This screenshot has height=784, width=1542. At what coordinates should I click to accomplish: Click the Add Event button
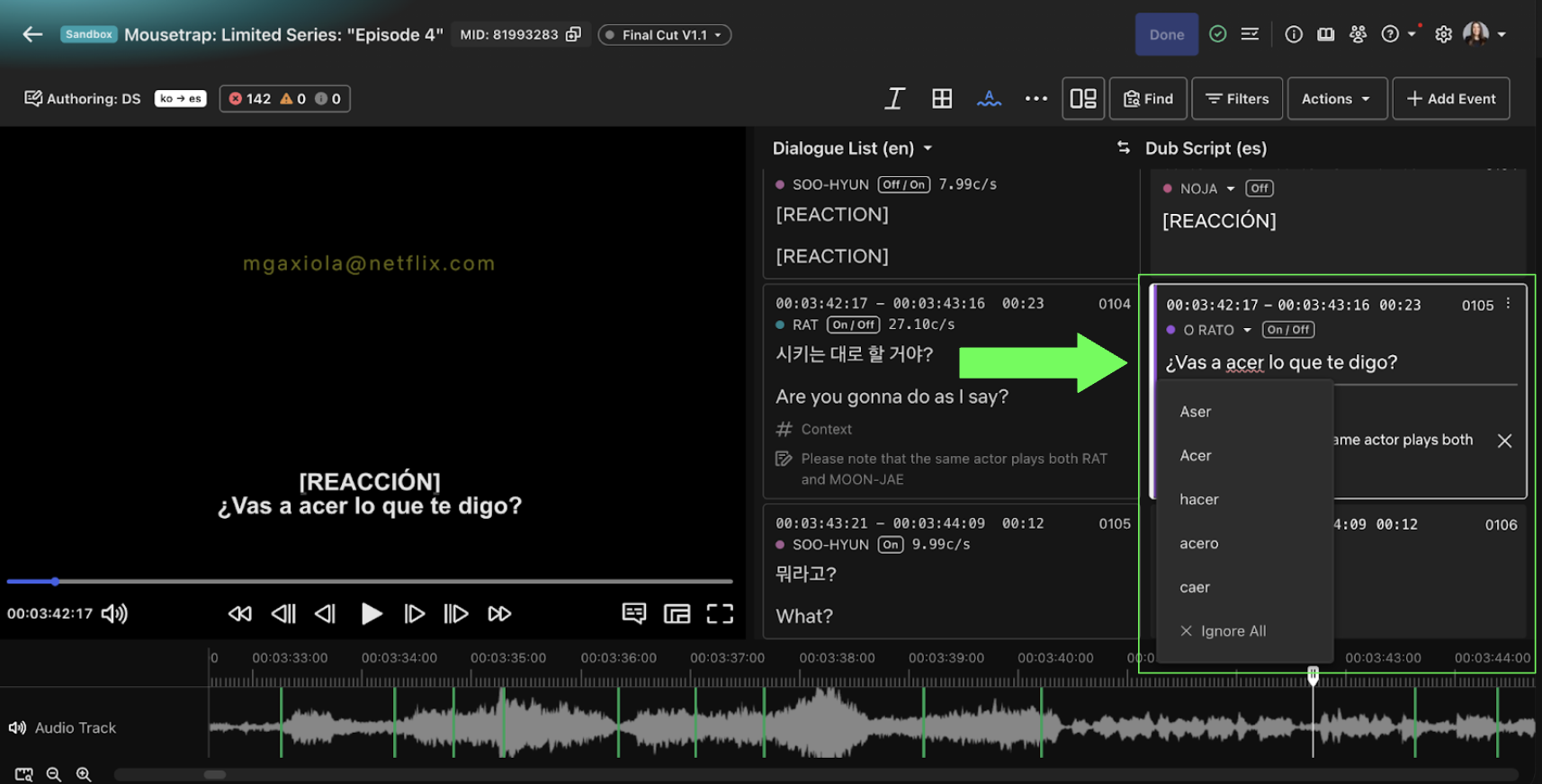click(1451, 98)
